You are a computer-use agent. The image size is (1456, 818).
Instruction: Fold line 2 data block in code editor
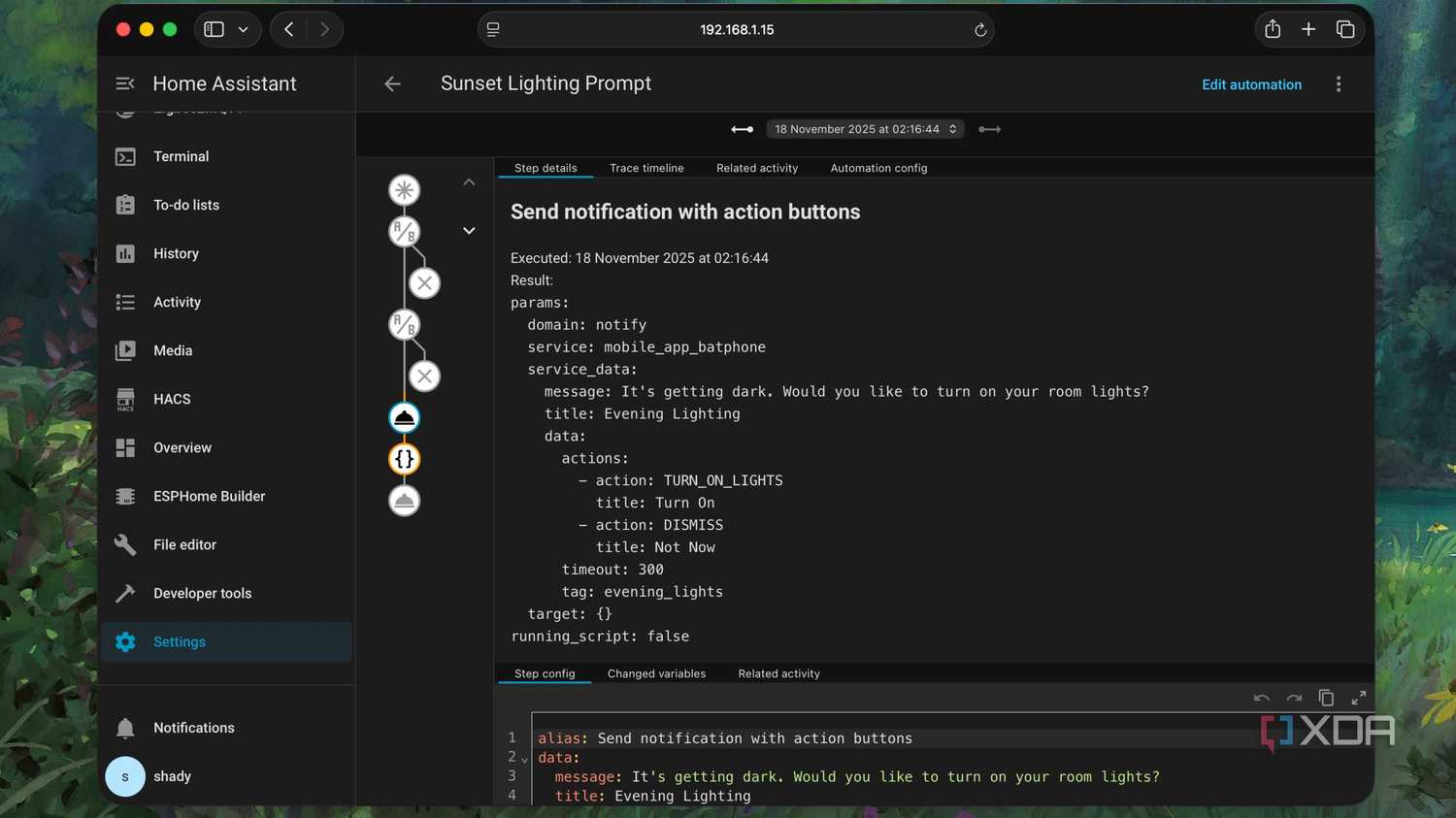pyautogui.click(x=524, y=759)
